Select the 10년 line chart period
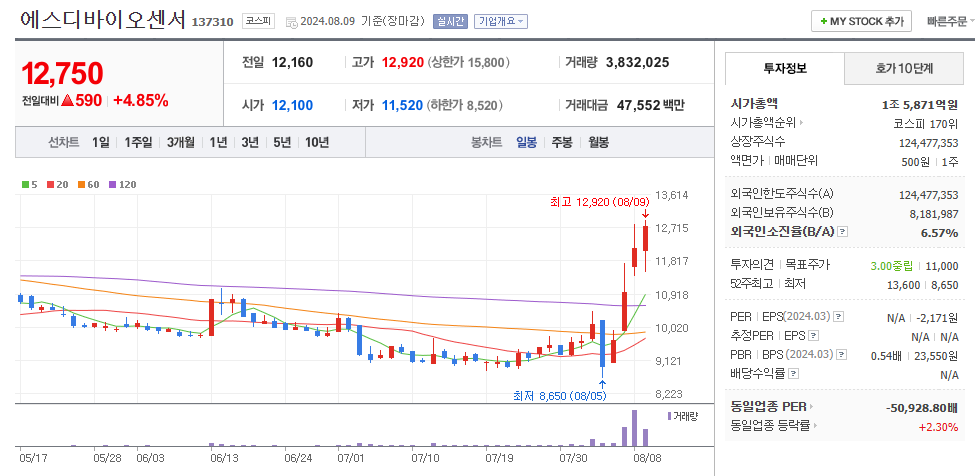 tap(317, 142)
